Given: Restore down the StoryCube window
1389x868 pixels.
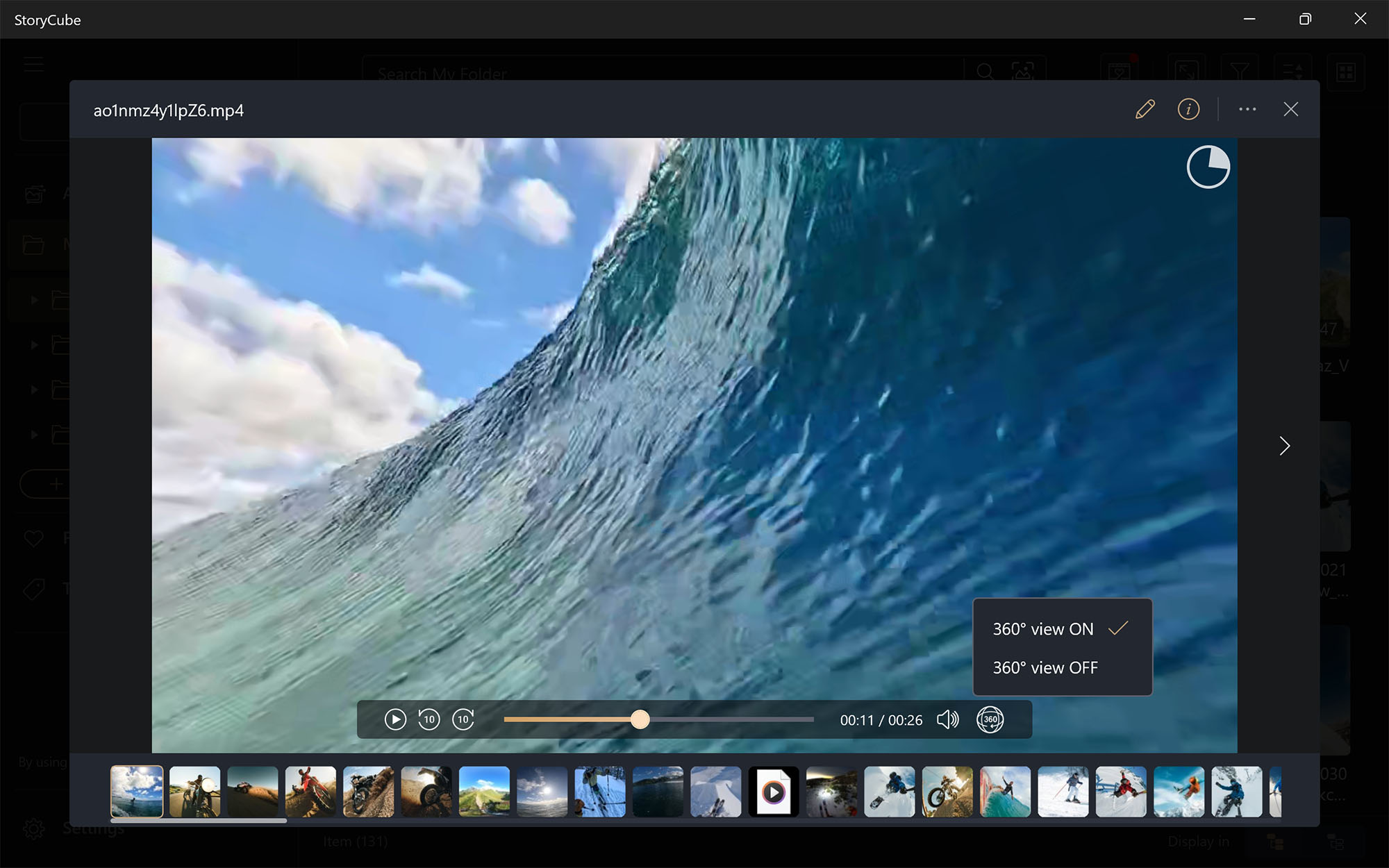Looking at the screenshot, I should point(1305,19).
